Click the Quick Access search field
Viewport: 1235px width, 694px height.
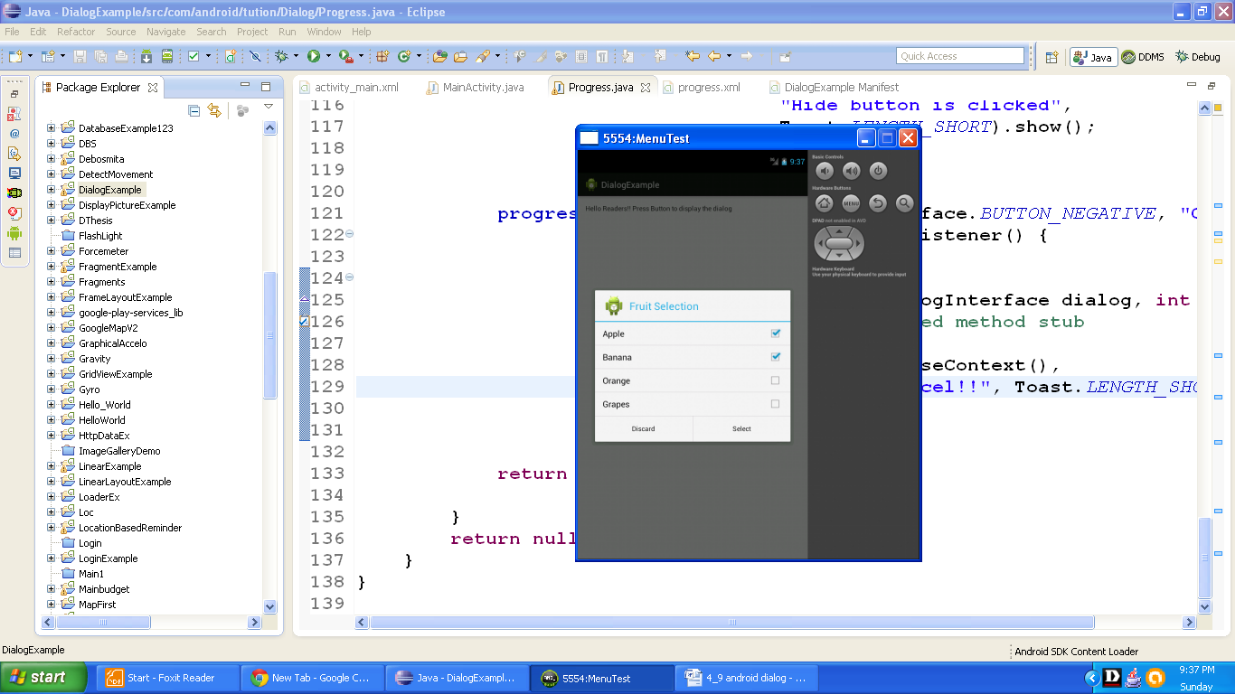click(960, 56)
